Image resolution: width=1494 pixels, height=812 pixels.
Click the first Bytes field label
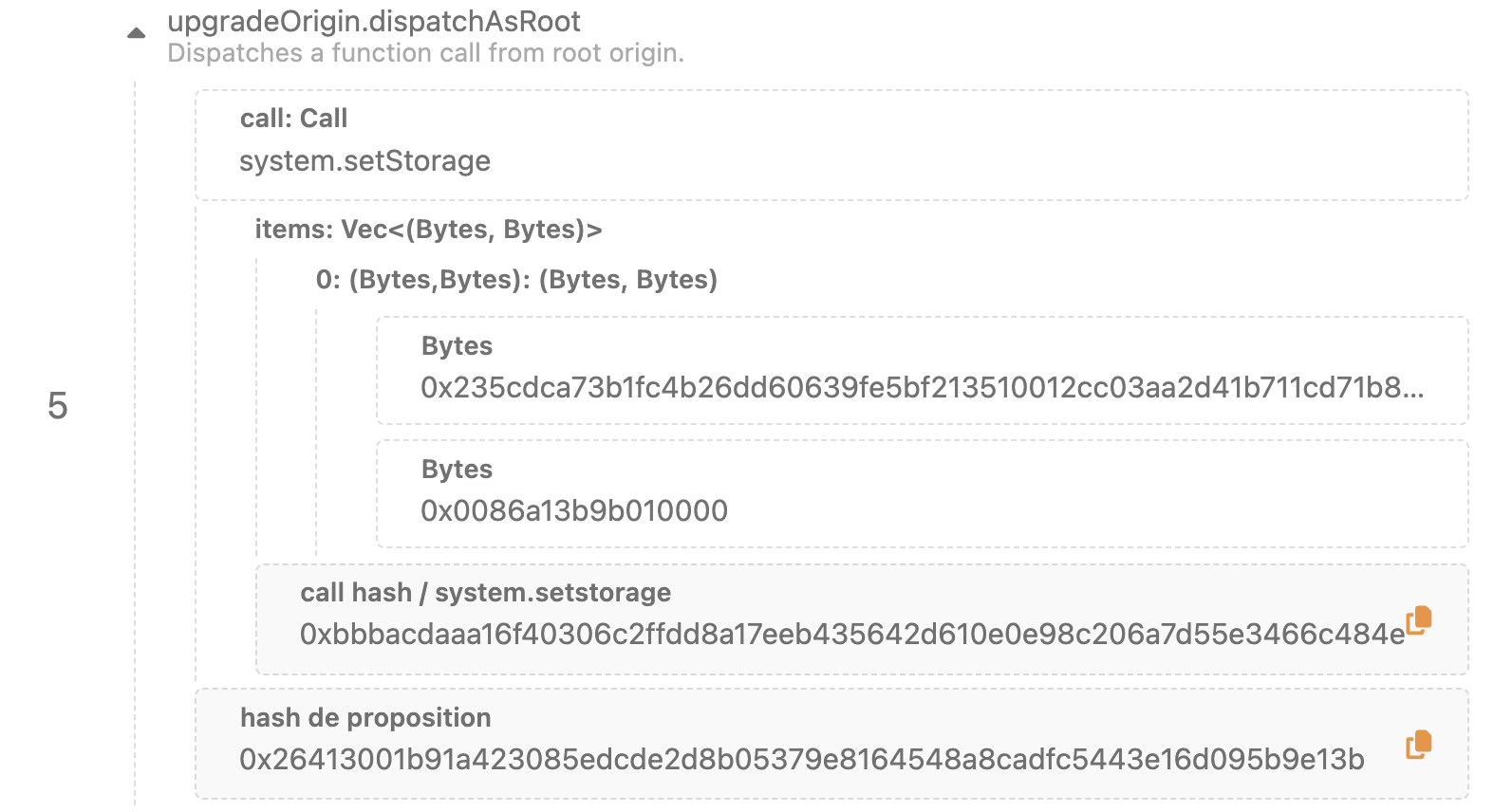coord(457,346)
